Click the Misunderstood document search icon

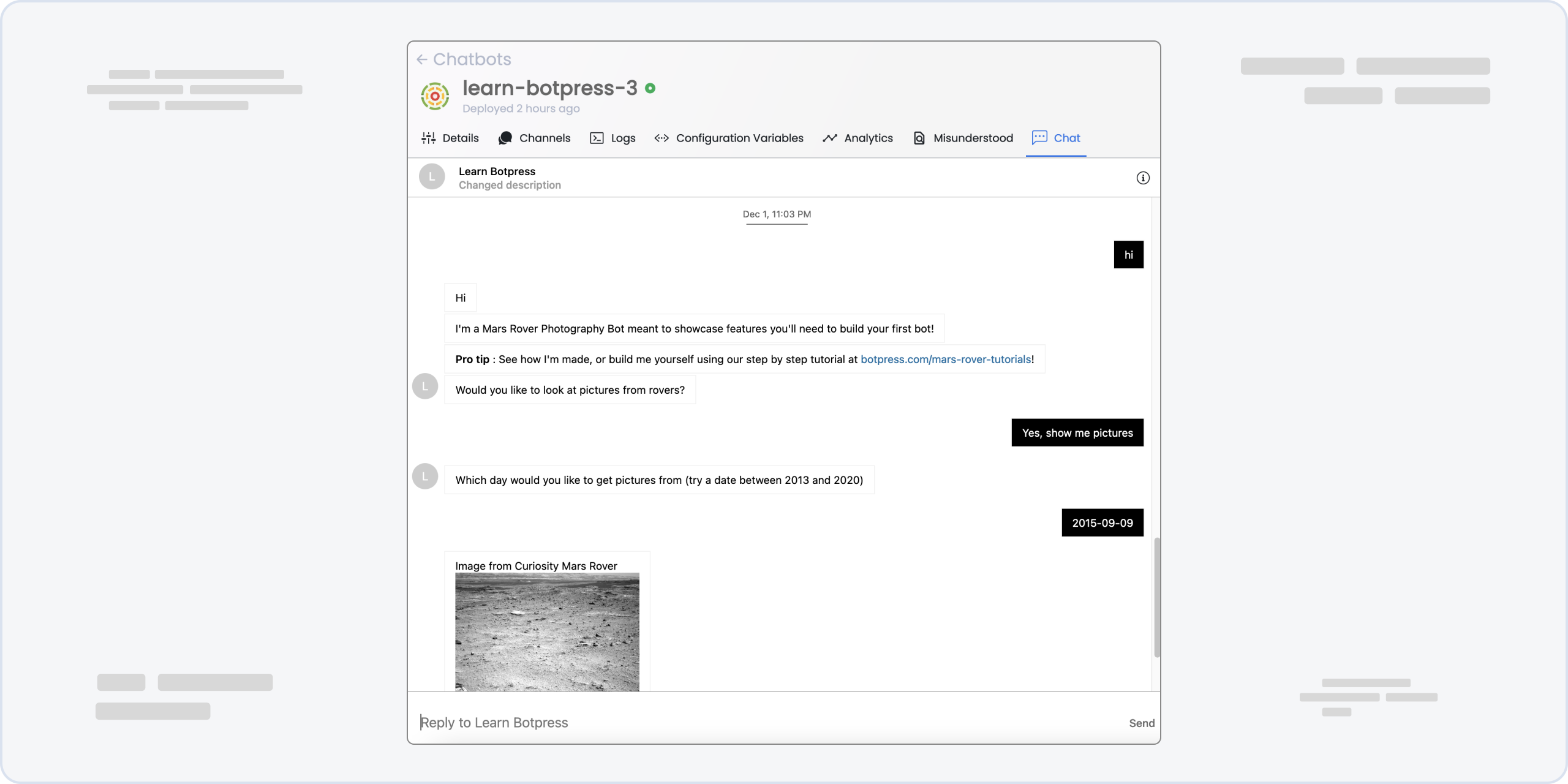(919, 138)
